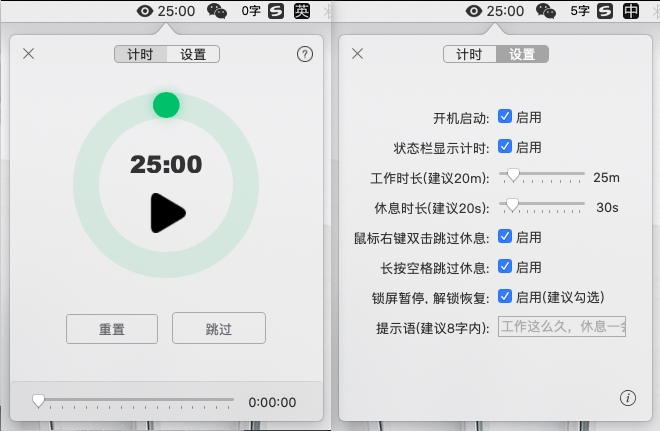Open the help question mark icon
The width and height of the screenshot is (660, 431).
305,54
